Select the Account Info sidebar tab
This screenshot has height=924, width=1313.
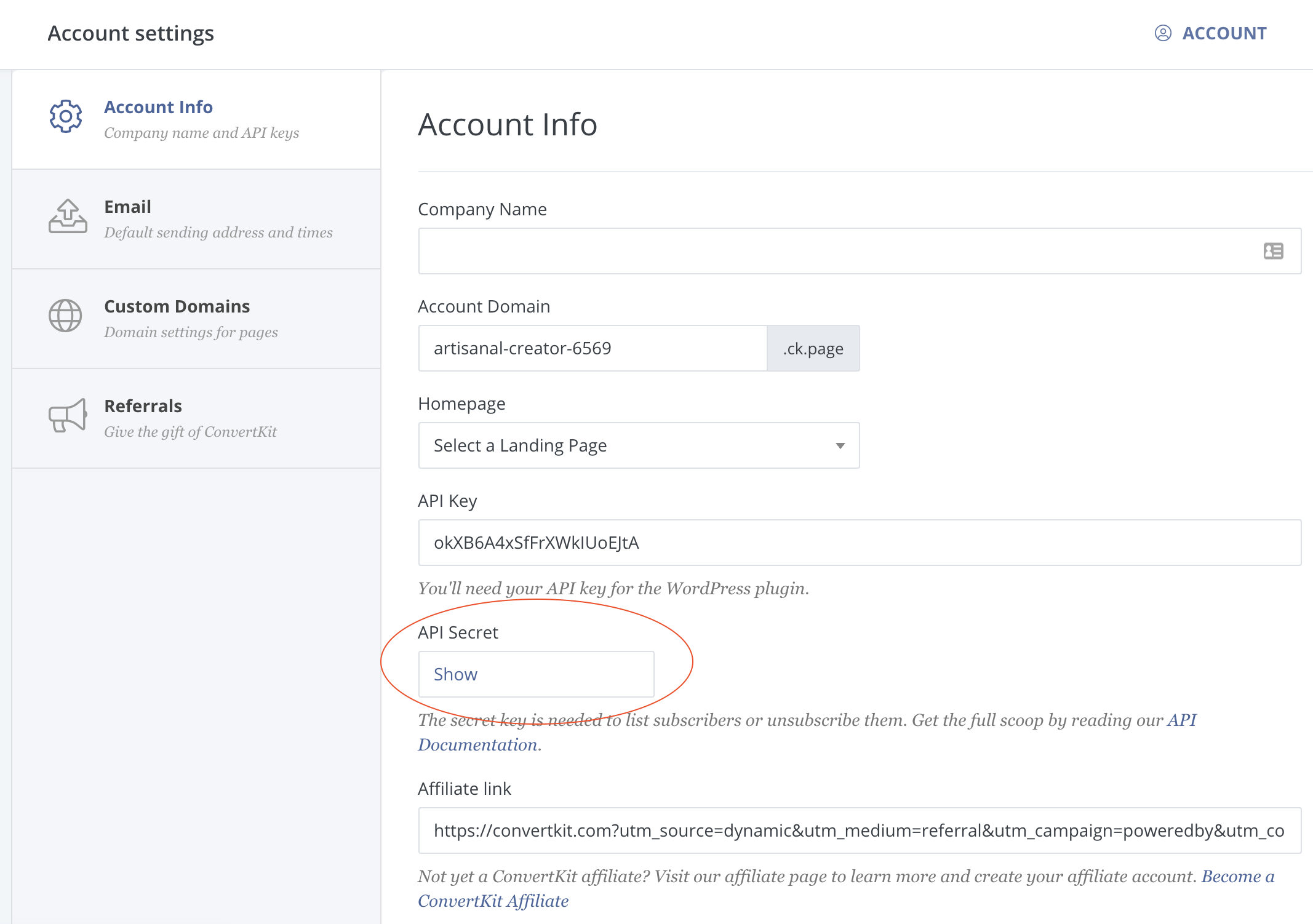pos(196,119)
